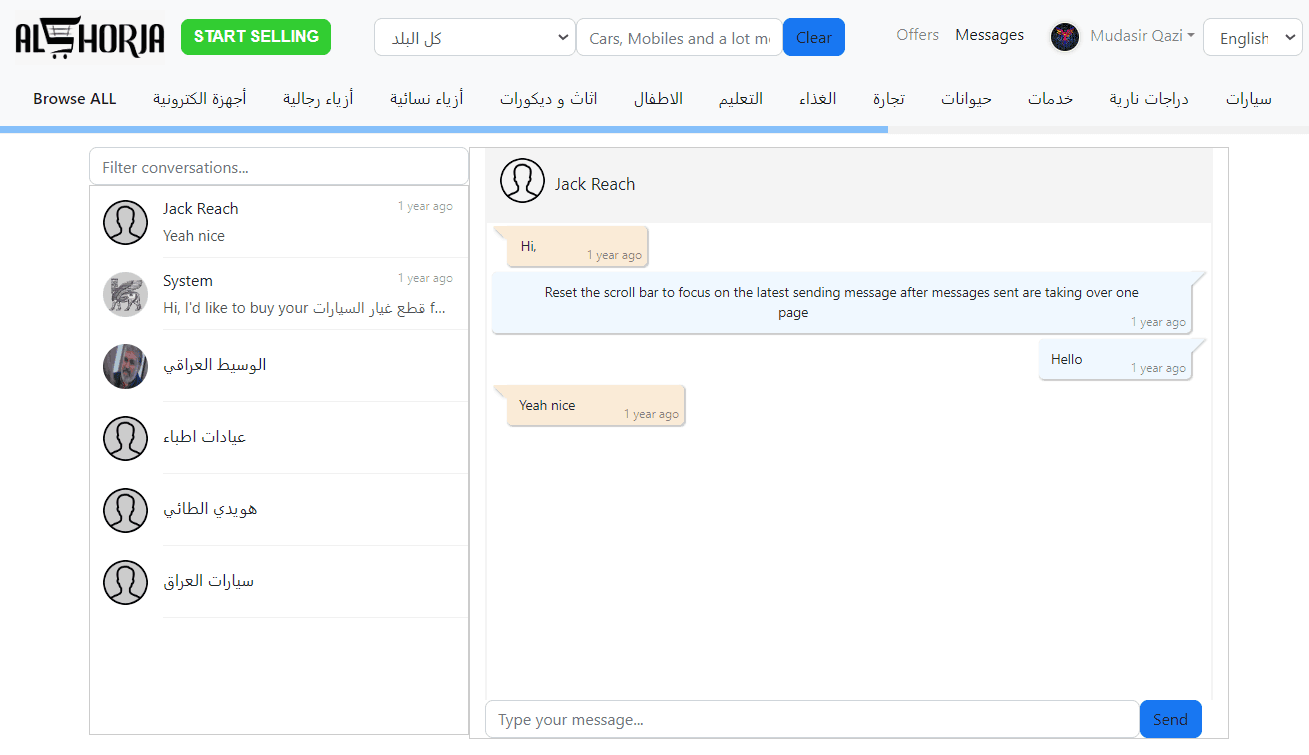The width and height of the screenshot is (1309, 755).
Task: Expand the Mudasir Qazi user menu
Action: pos(1142,36)
